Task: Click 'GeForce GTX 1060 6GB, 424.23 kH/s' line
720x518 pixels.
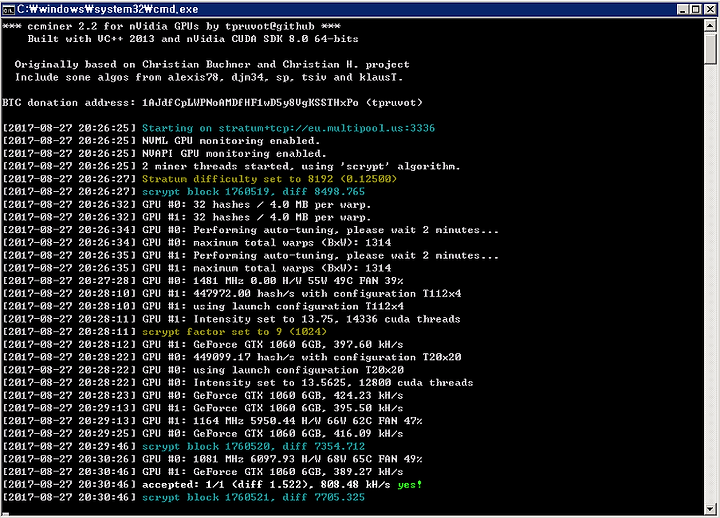Action: click(203, 396)
